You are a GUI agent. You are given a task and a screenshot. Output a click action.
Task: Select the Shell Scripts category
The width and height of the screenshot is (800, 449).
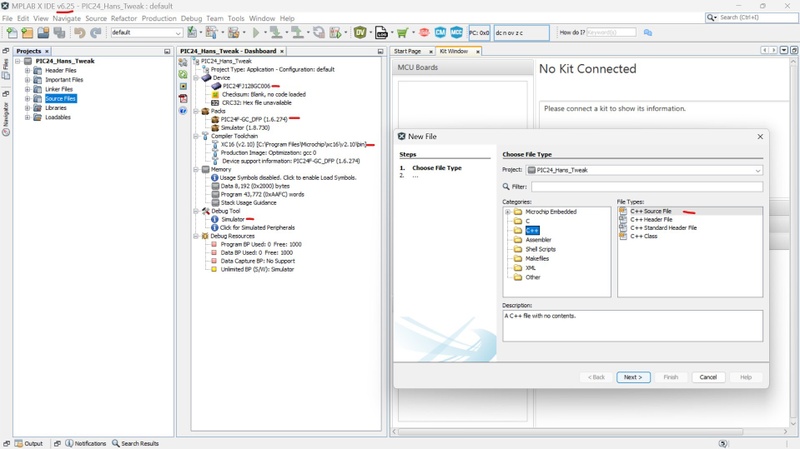[540, 250]
